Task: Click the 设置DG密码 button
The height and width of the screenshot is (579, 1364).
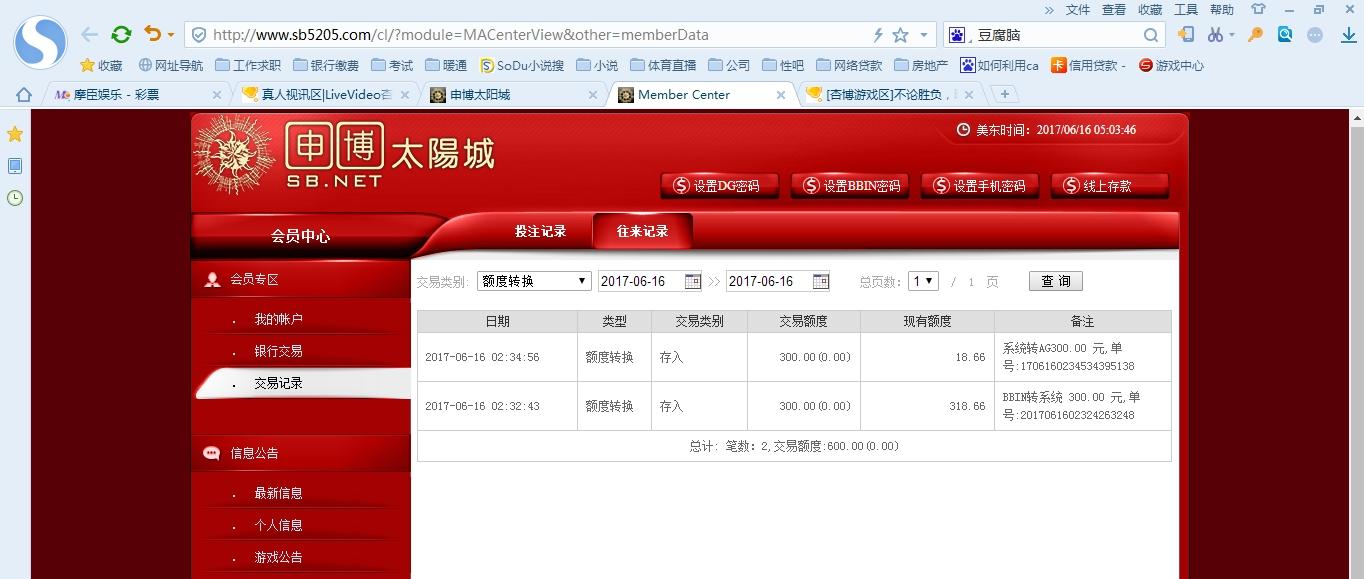Action: (x=719, y=186)
